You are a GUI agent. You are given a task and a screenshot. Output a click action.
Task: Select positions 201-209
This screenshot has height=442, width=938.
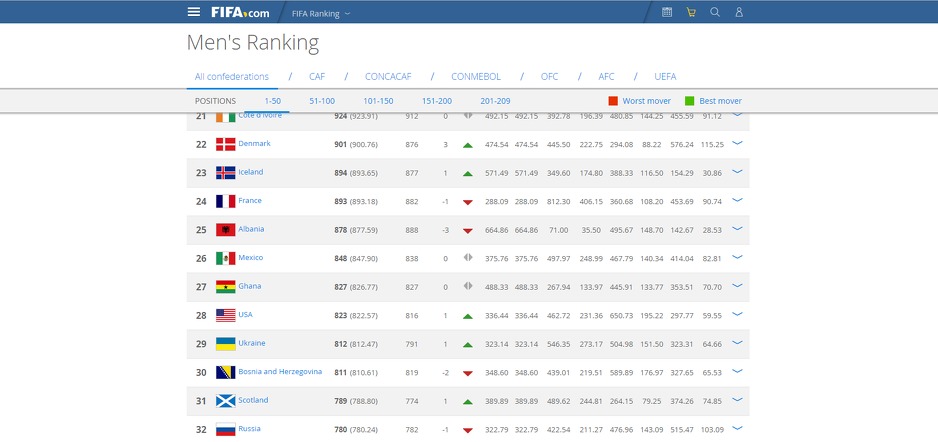click(495, 101)
